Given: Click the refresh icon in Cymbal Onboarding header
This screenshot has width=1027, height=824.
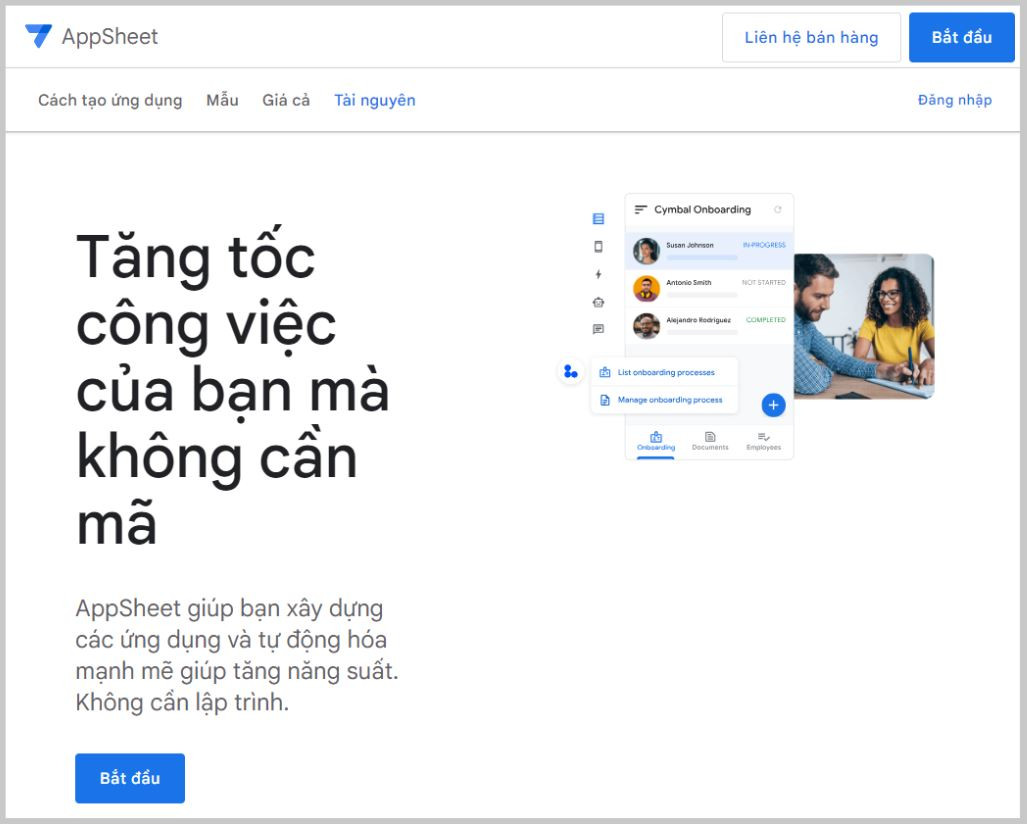Looking at the screenshot, I should tap(777, 210).
